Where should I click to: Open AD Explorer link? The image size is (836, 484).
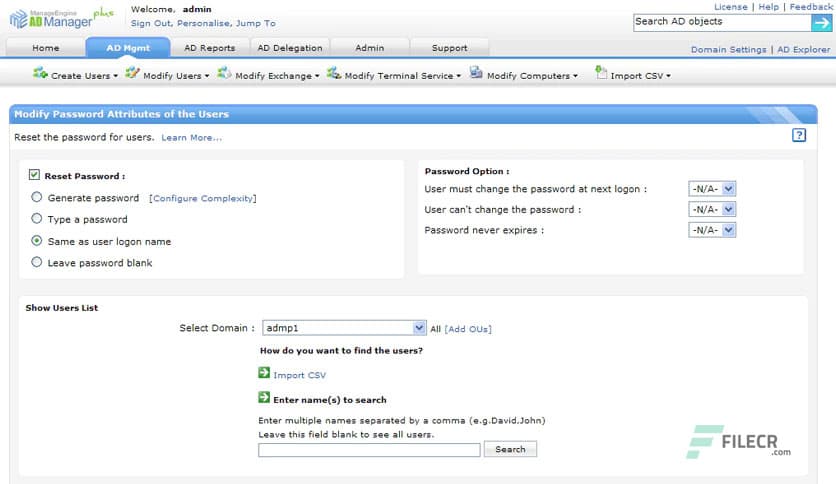click(803, 50)
